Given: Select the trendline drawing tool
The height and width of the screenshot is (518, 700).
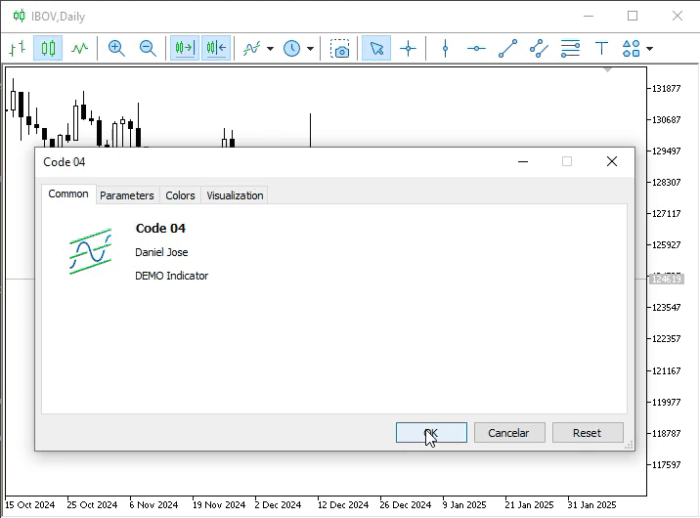Looking at the screenshot, I should coord(508,48).
